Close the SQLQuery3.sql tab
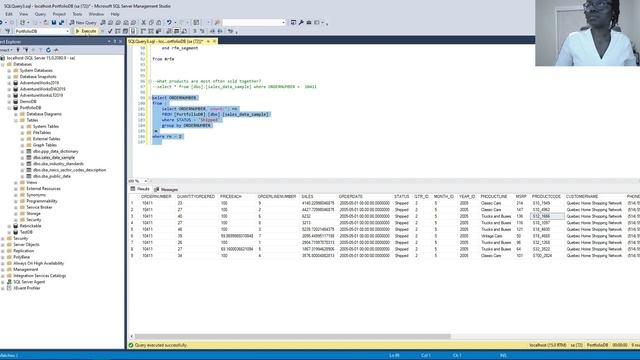640x360 pixels. click(214, 41)
